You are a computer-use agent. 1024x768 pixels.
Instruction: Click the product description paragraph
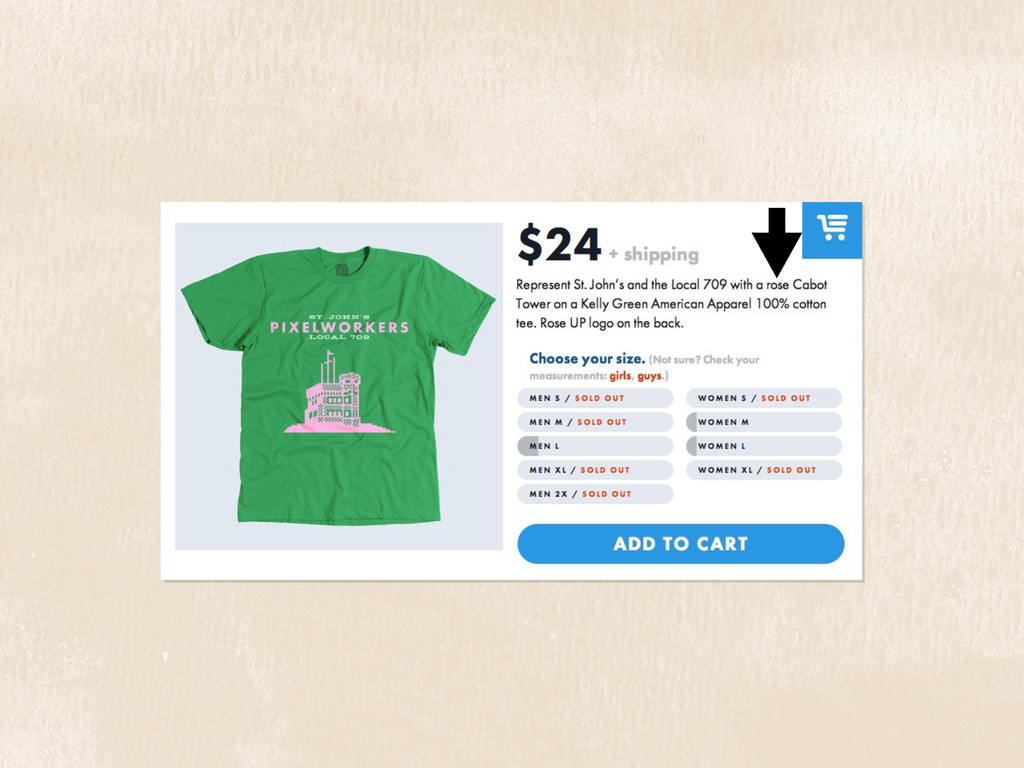671,304
